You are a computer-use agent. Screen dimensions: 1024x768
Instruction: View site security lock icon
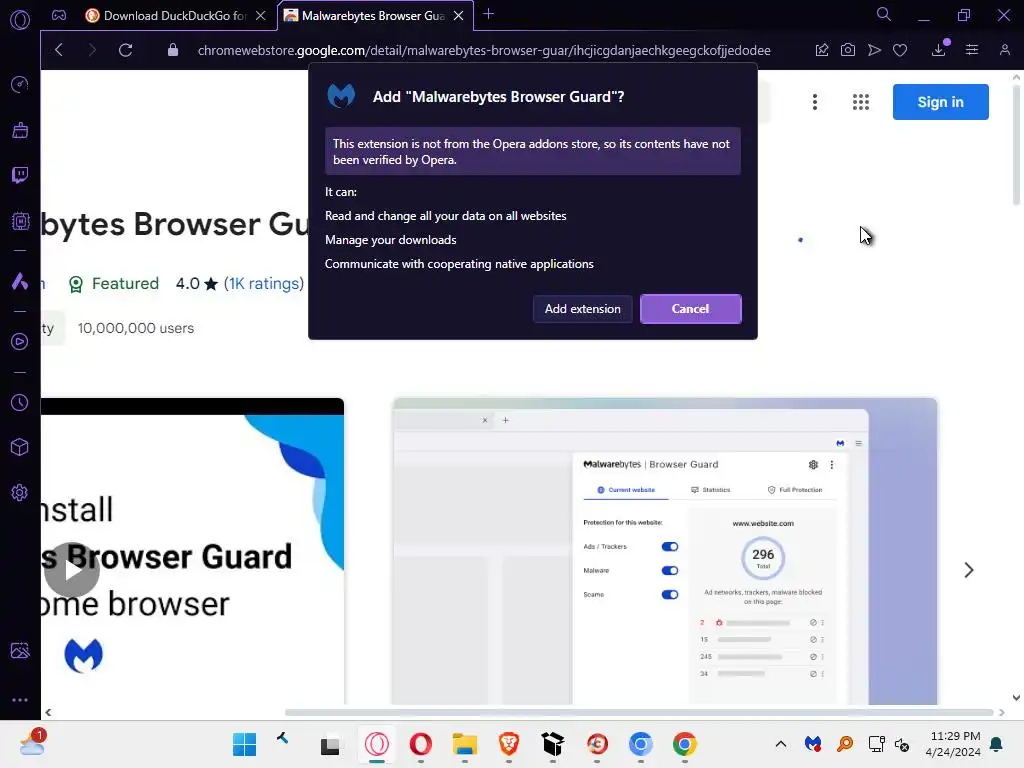pyautogui.click(x=172, y=50)
